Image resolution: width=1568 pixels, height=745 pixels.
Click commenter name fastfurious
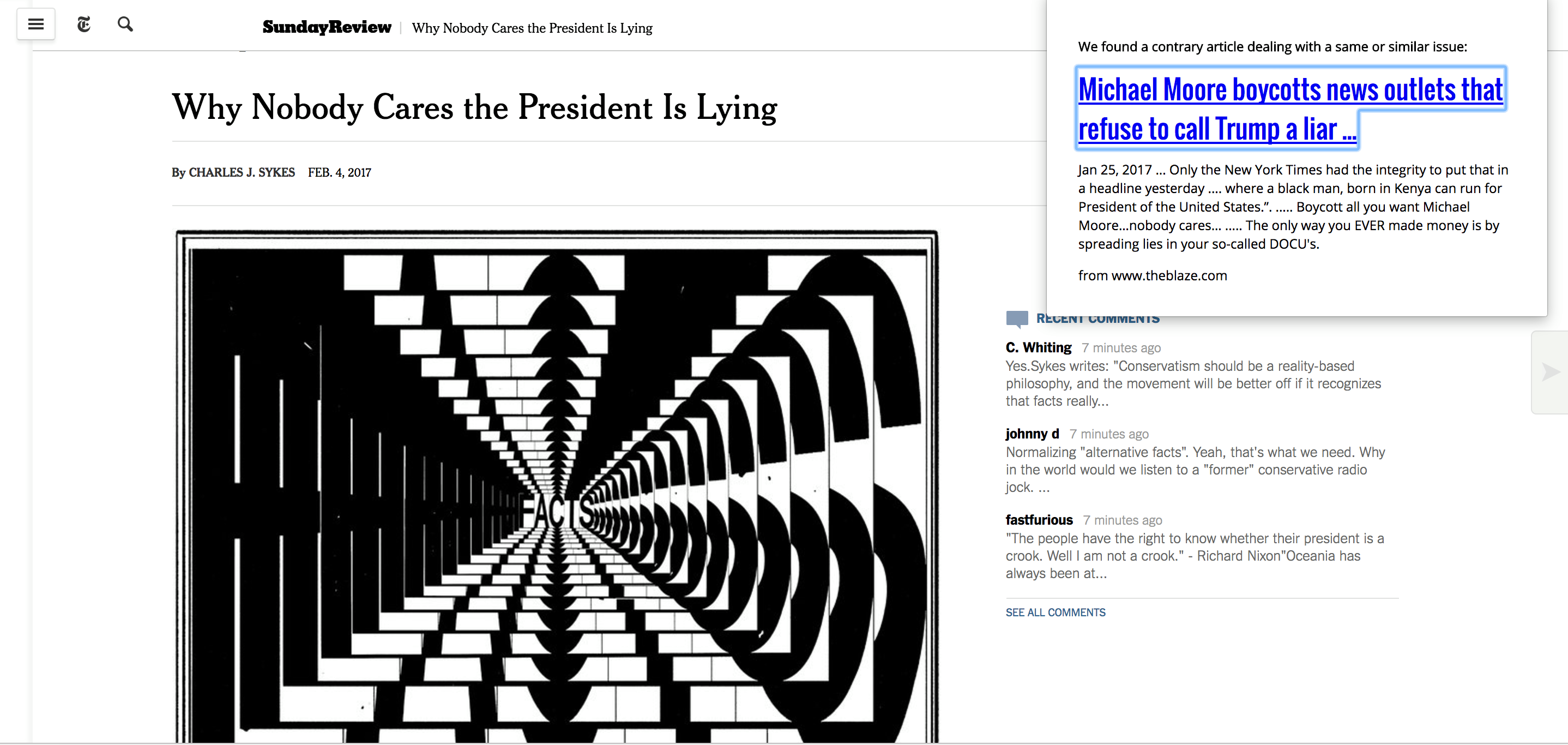(1039, 520)
